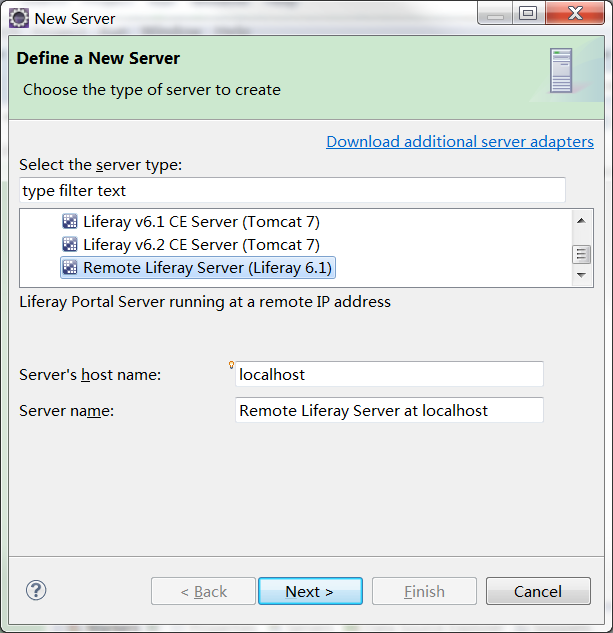Maximize the New Server dialog
Viewport: 613px width, 633px height.
coord(527,14)
